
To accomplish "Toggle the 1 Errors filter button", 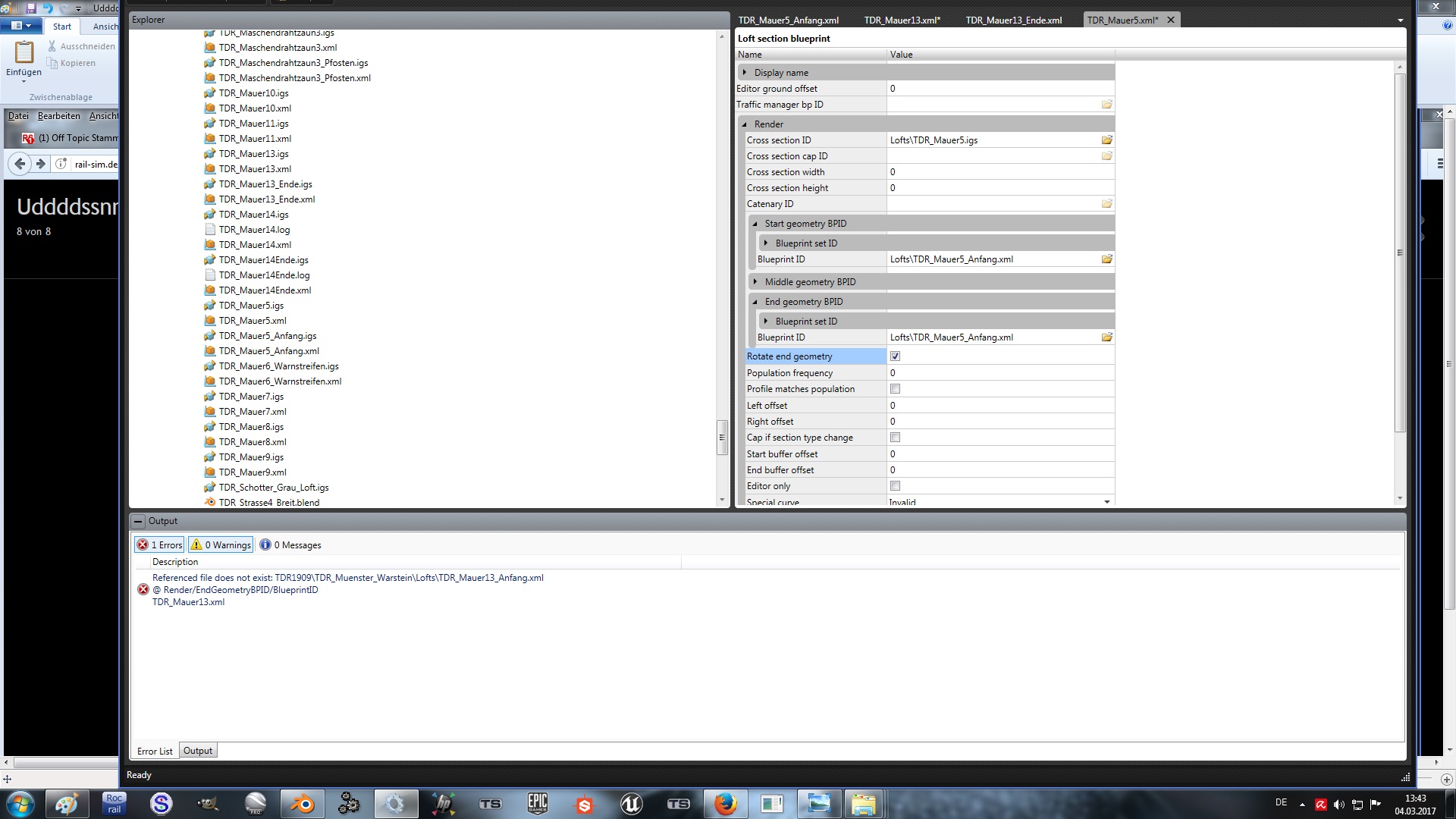I will coord(160,545).
